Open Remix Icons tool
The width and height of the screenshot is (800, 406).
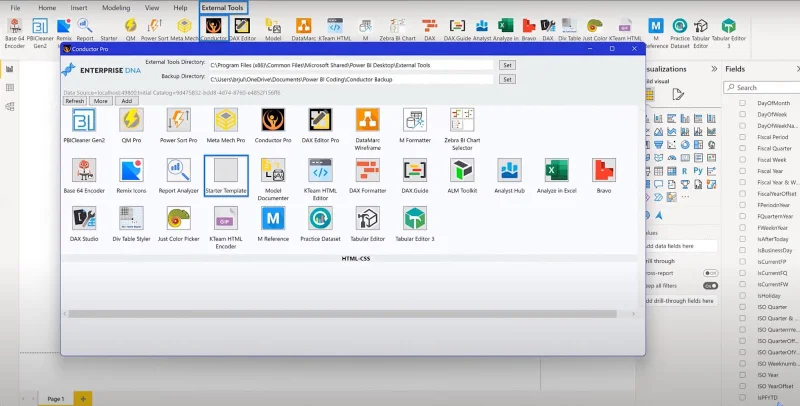coord(131,170)
